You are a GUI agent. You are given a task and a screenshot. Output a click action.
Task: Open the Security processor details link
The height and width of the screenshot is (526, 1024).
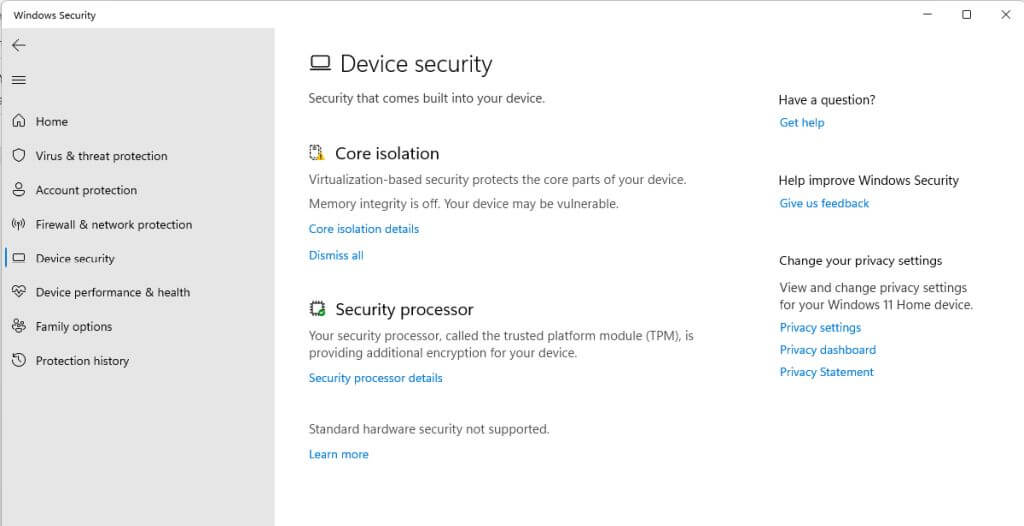375,378
